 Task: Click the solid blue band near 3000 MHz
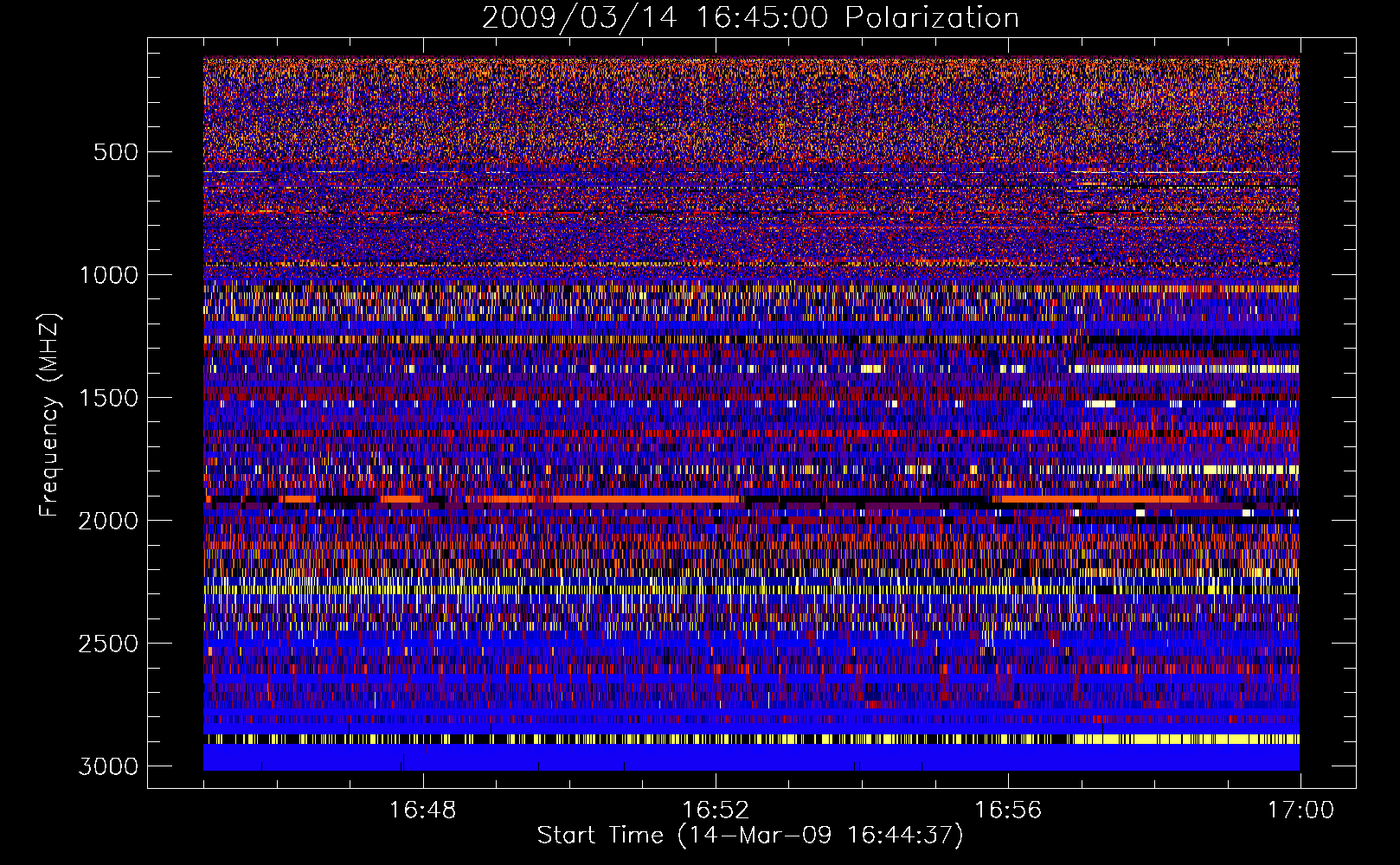751,758
